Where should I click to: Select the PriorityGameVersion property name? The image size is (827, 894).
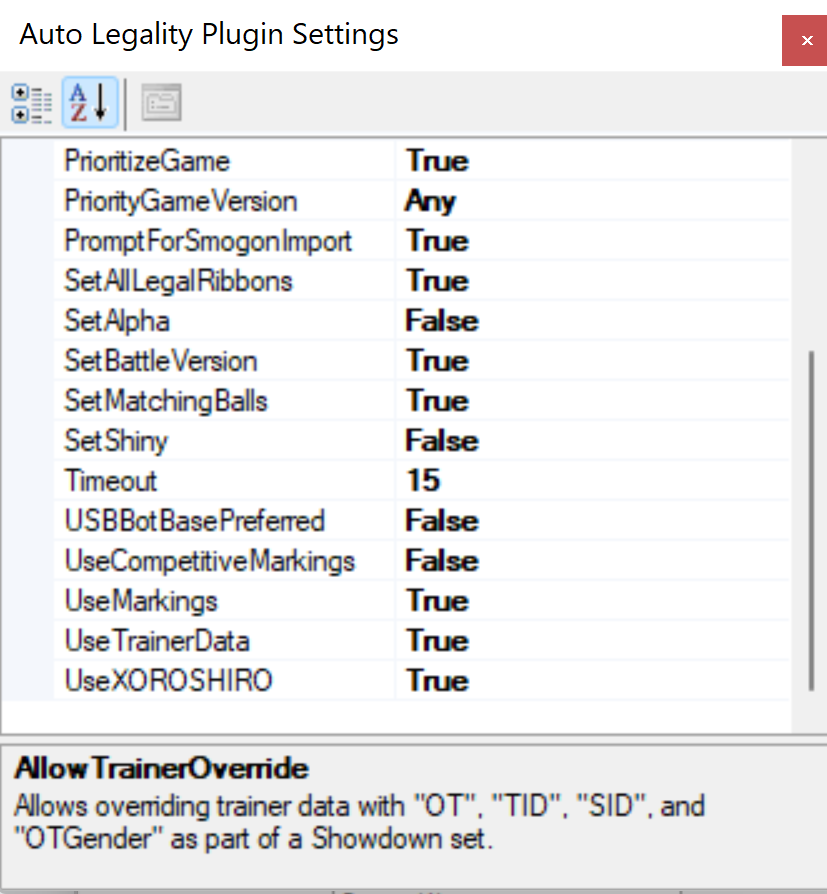pos(181,201)
